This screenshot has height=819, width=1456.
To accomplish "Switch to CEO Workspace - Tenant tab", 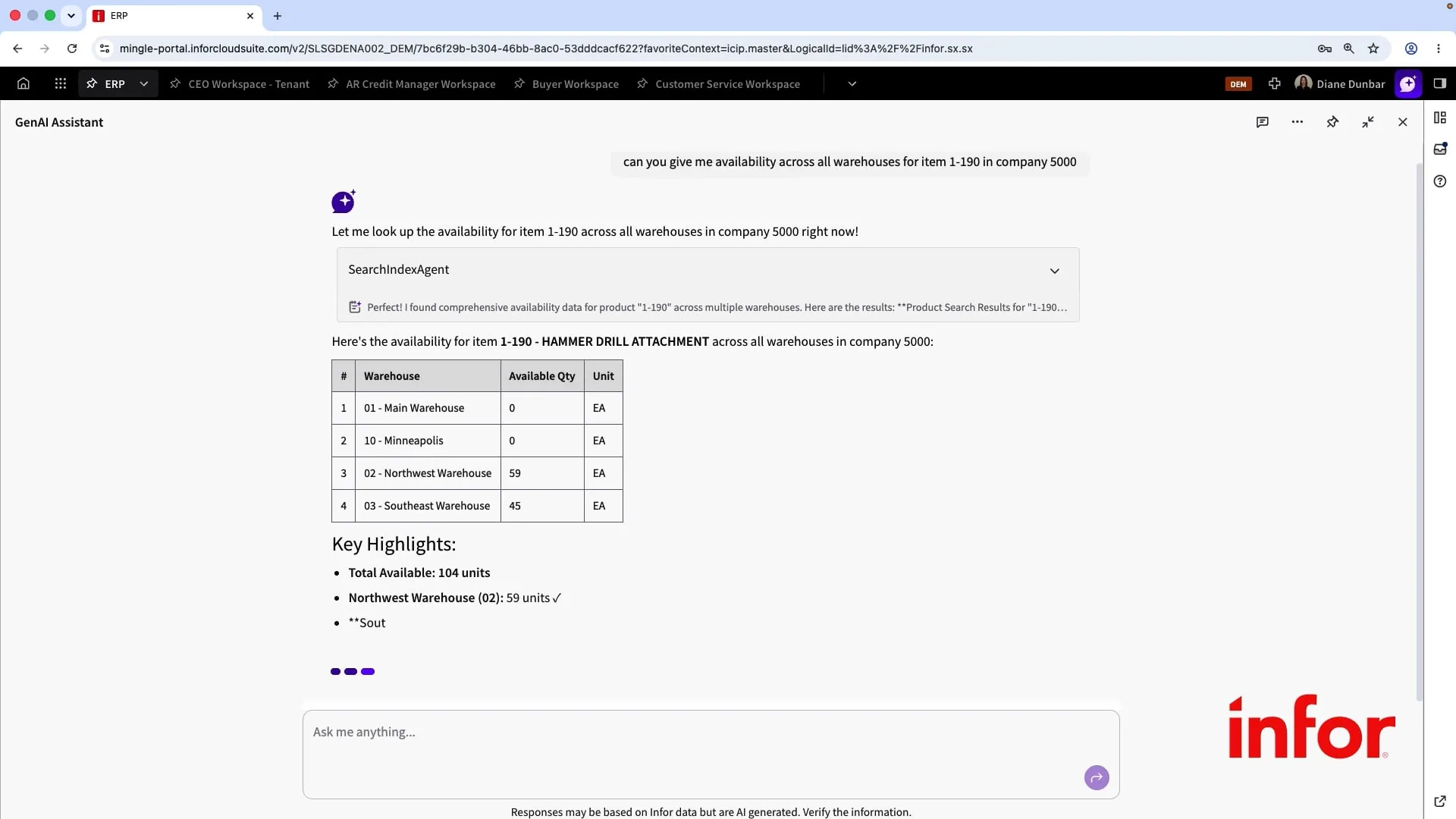I will click(240, 83).
